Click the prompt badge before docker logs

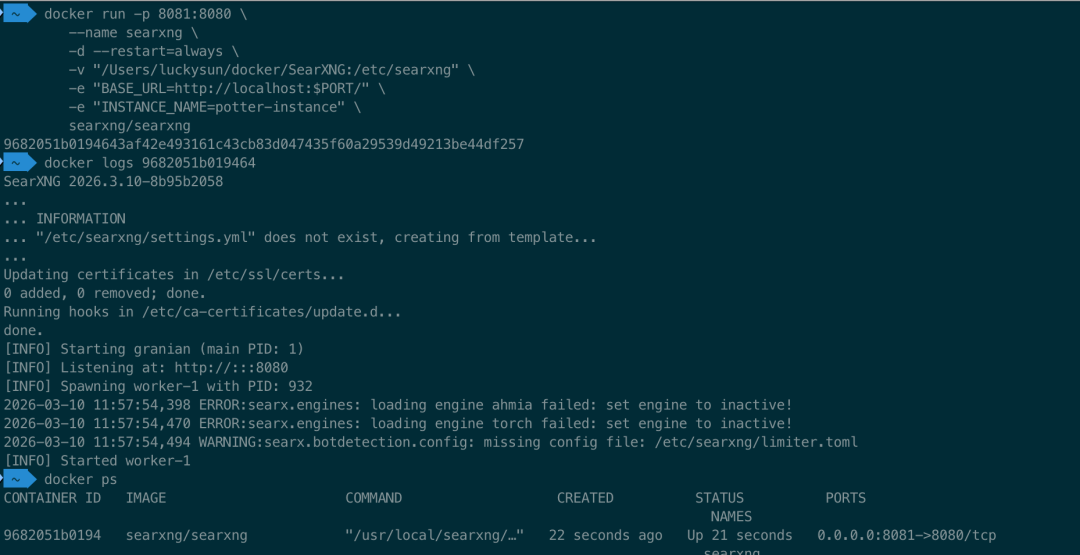click(20, 163)
